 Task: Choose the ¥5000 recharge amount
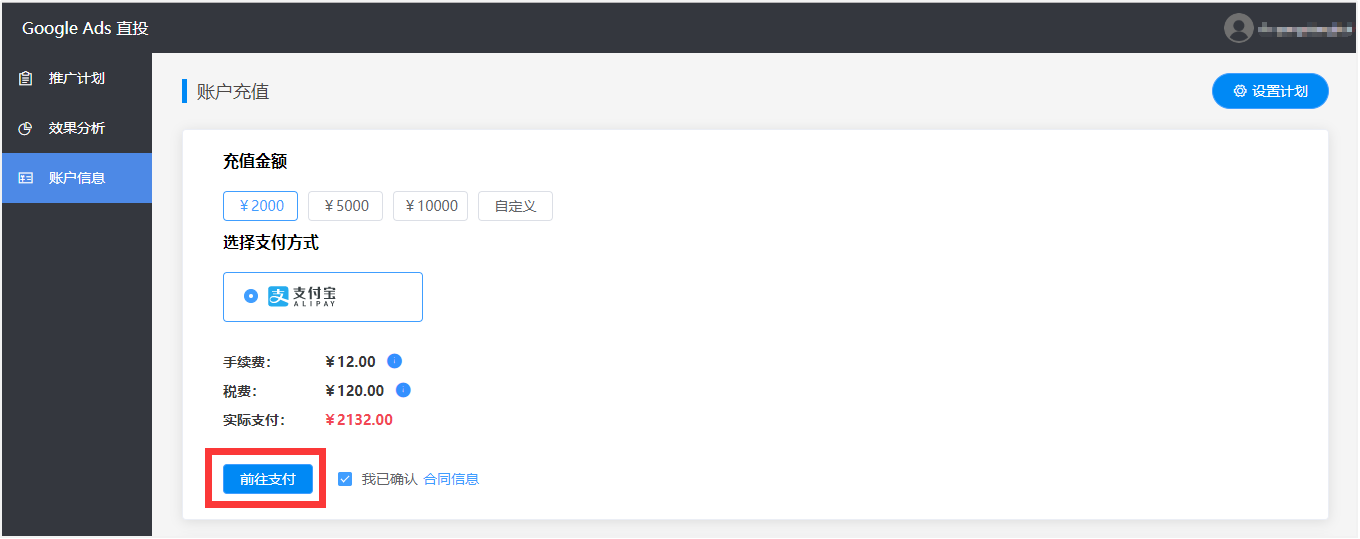point(346,206)
